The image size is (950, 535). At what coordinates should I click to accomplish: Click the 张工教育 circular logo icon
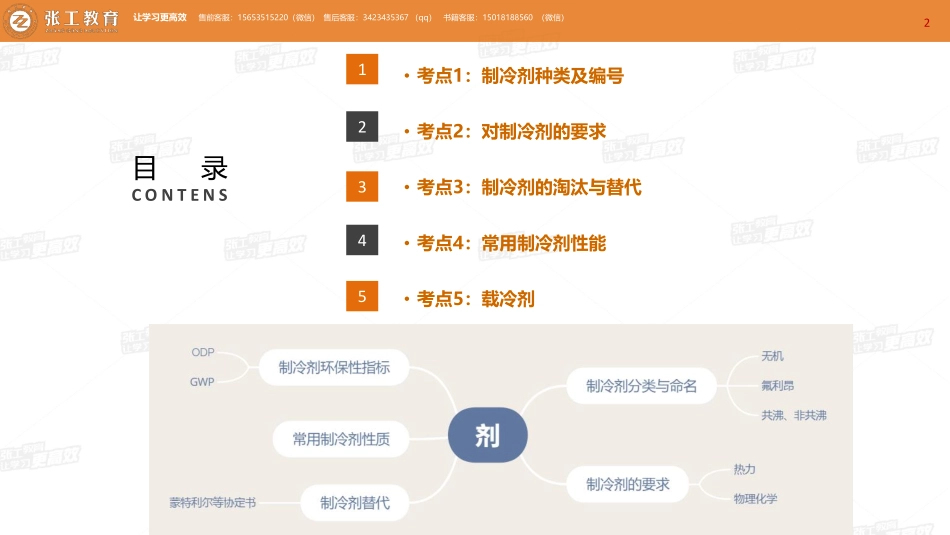click(20, 21)
